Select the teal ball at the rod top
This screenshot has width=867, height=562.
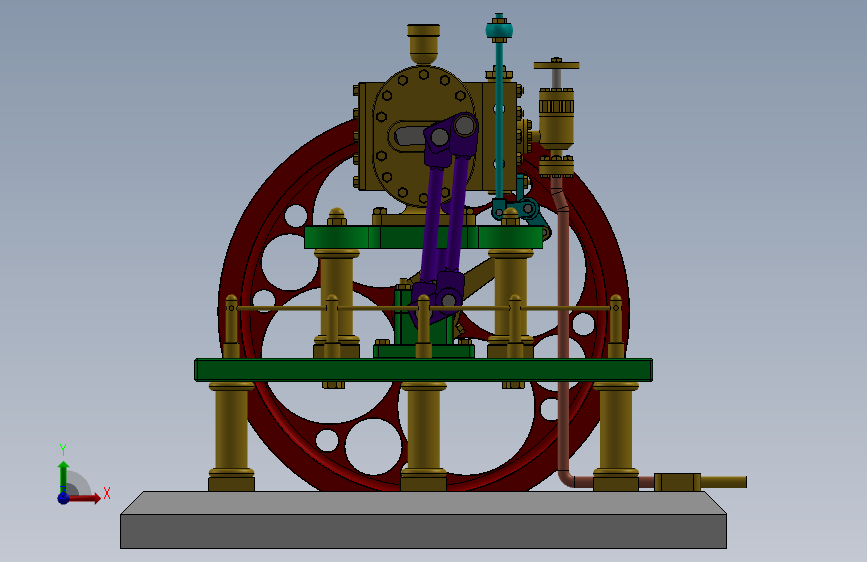[x=499, y=29]
